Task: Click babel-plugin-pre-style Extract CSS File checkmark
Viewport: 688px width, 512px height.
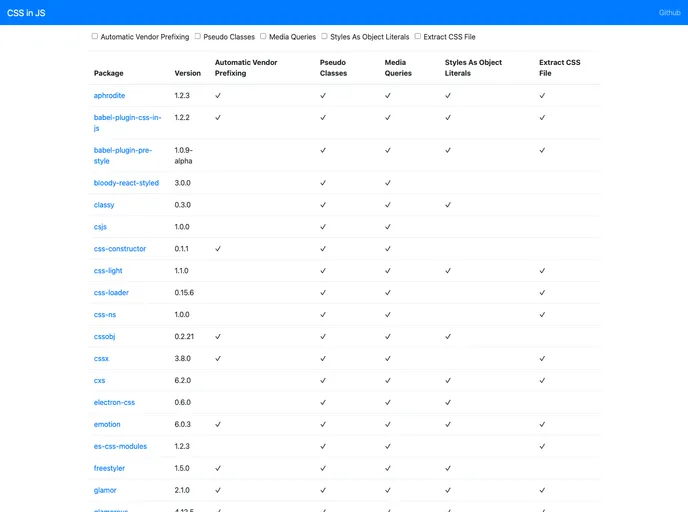Action: [542, 150]
